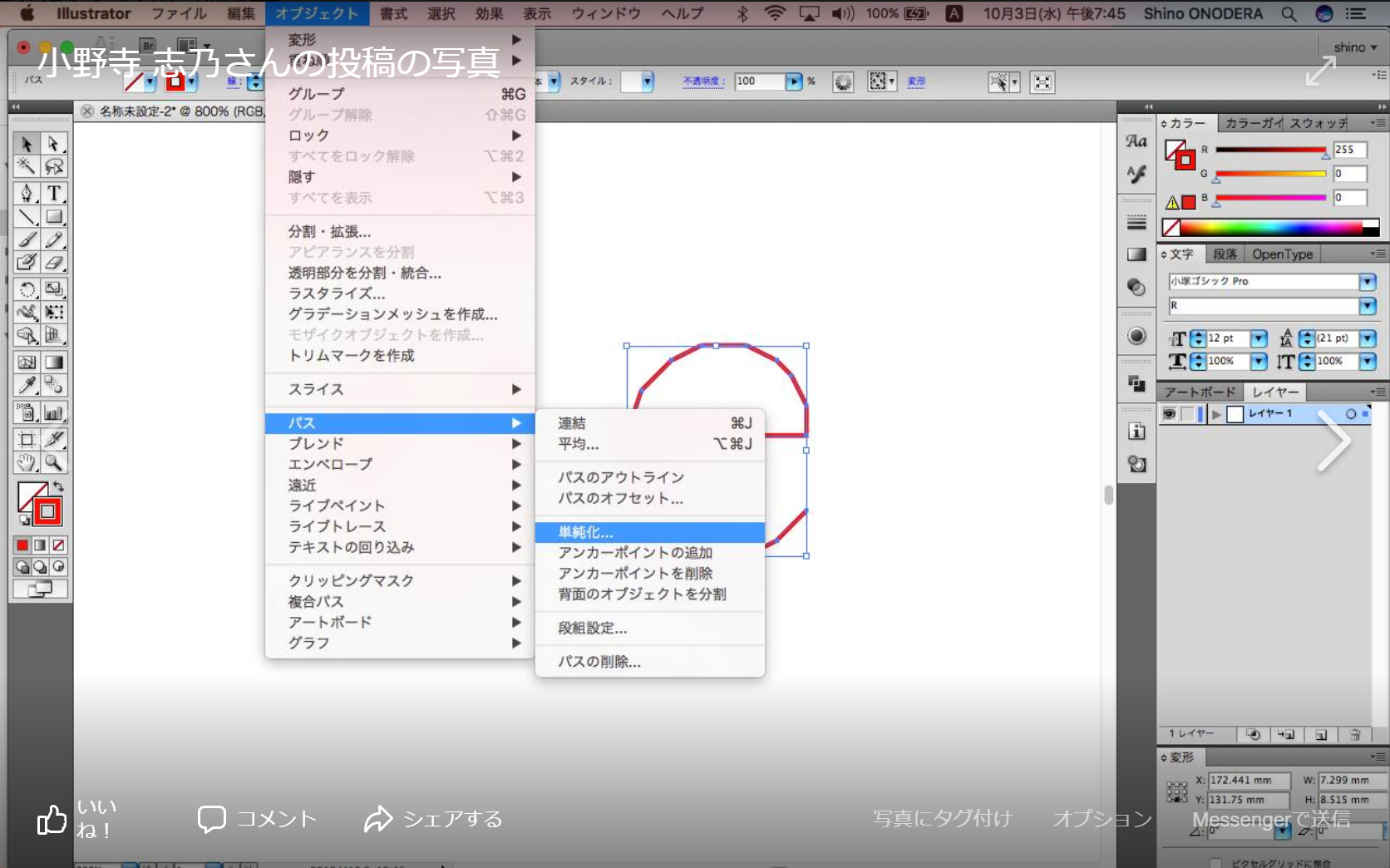This screenshot has height=868, width=1390.
Task: Open the オプション link
Action: [x=1102, y=819]
